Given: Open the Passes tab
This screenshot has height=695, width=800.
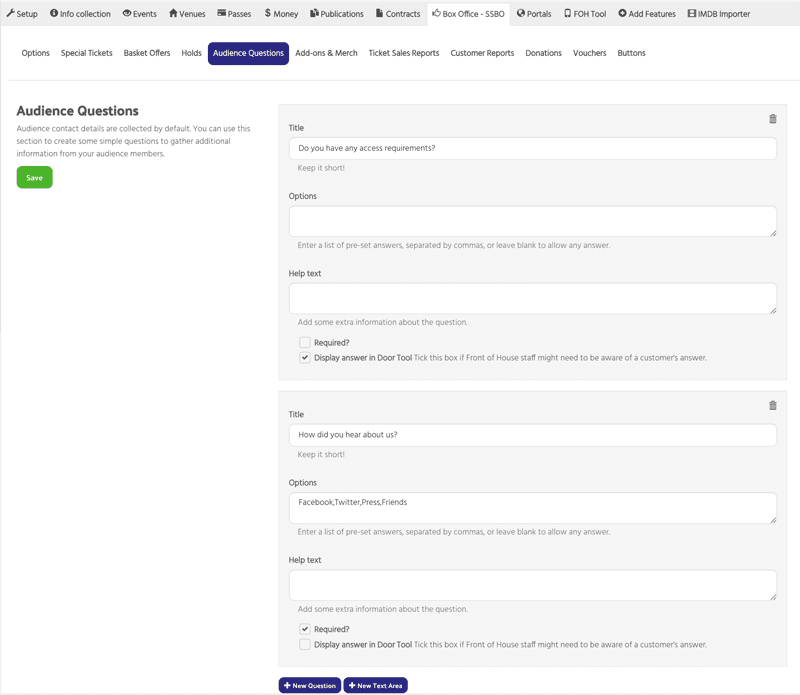Looking at the screenshot, I should [x=234, y=14].
